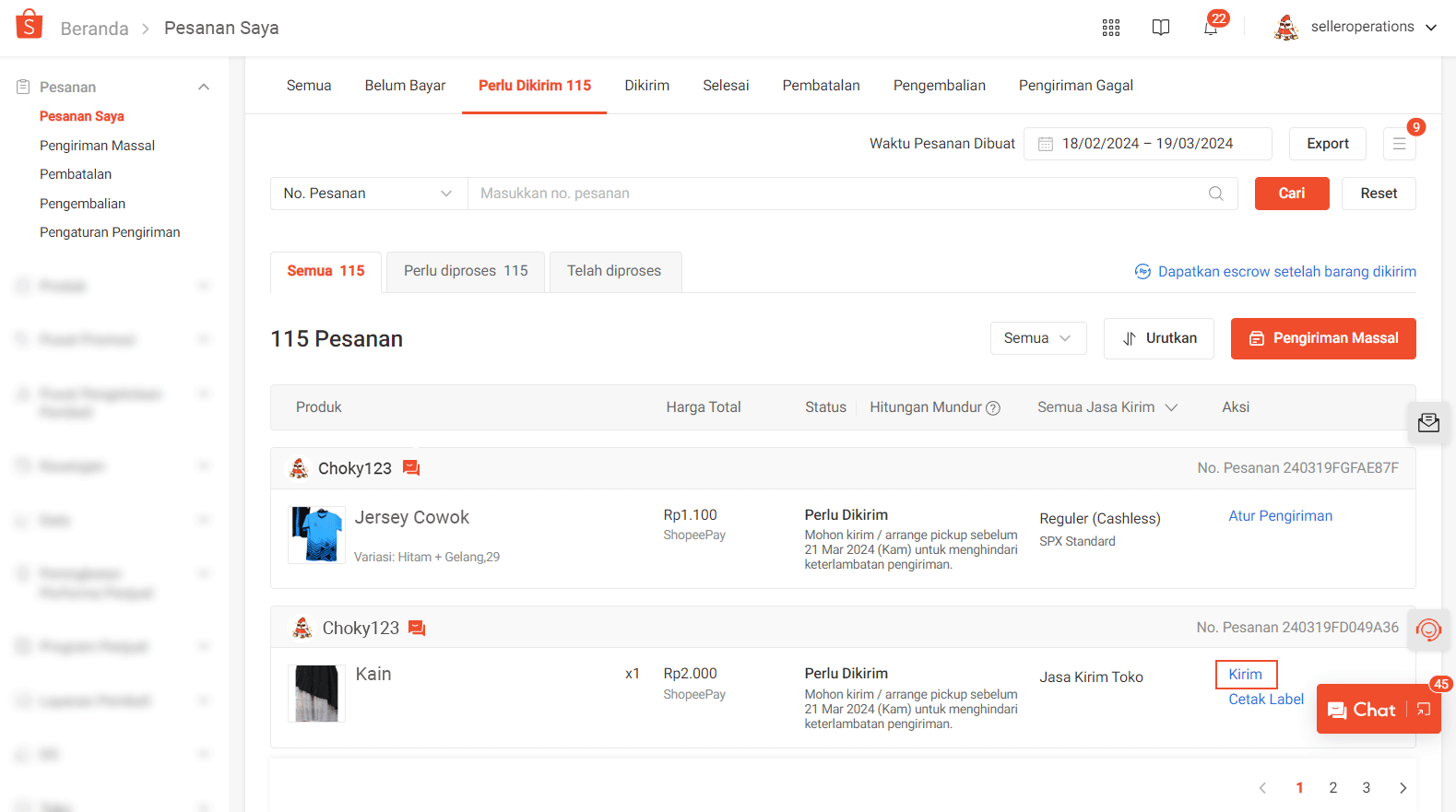1456x812 pixels.
Task: Open the list menu icon beside Export
Action: tap(1399, 144)
